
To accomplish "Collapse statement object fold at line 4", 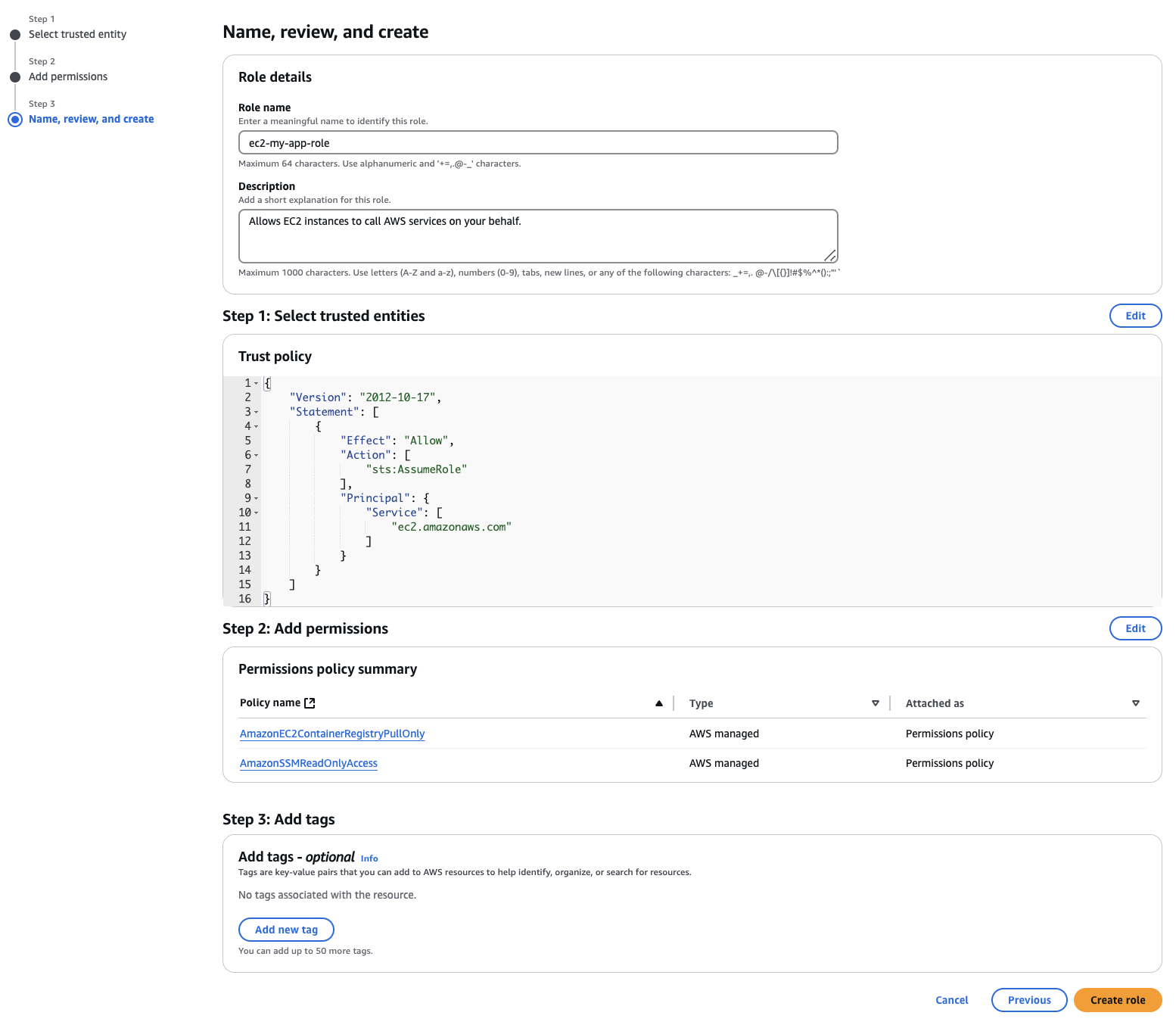I will click(257, 427).
